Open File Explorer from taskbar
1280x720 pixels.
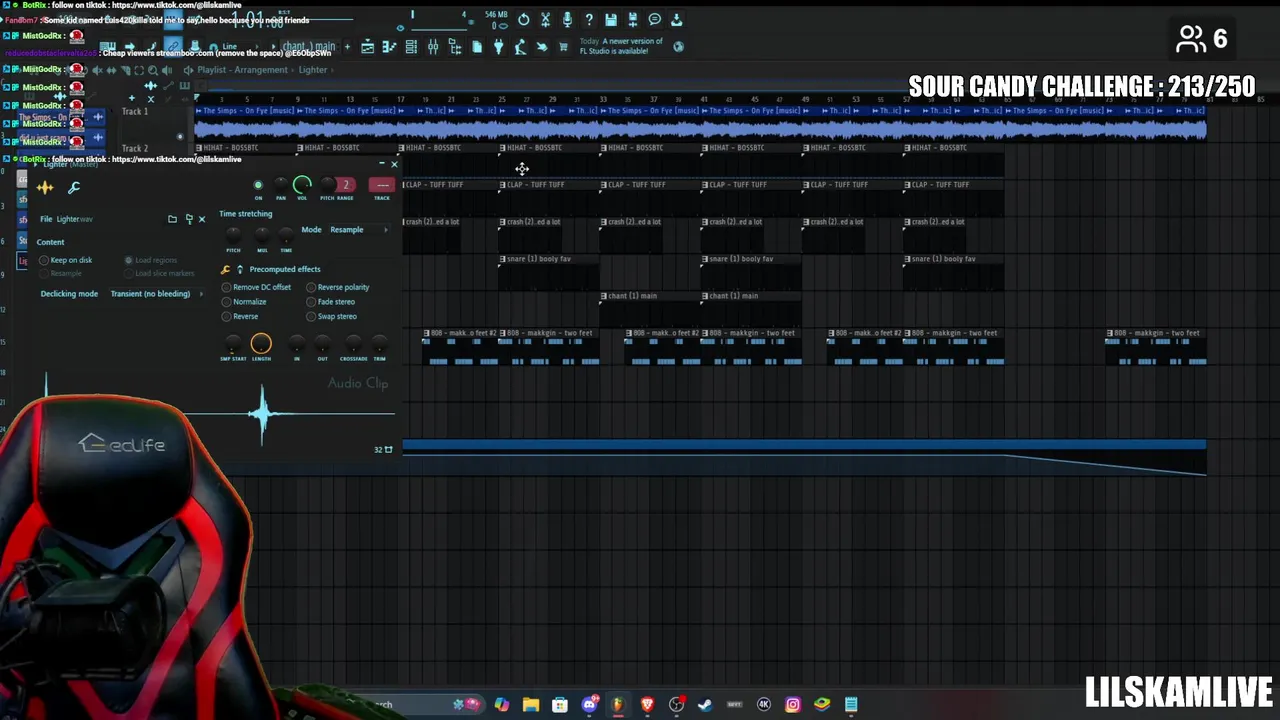[531, 704]
